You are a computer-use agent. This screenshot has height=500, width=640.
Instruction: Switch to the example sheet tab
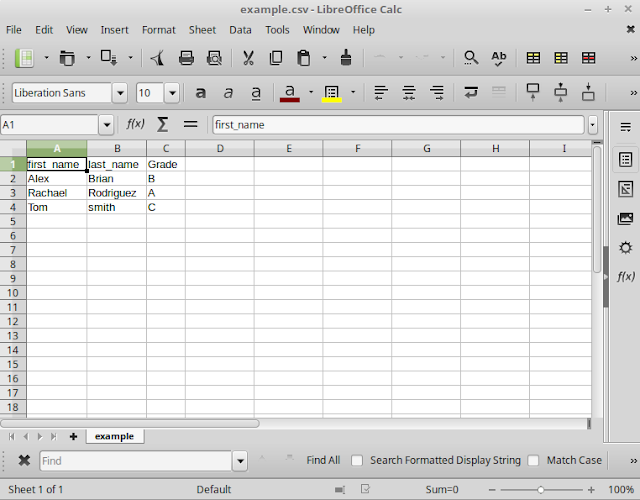[x=114, y=436]
